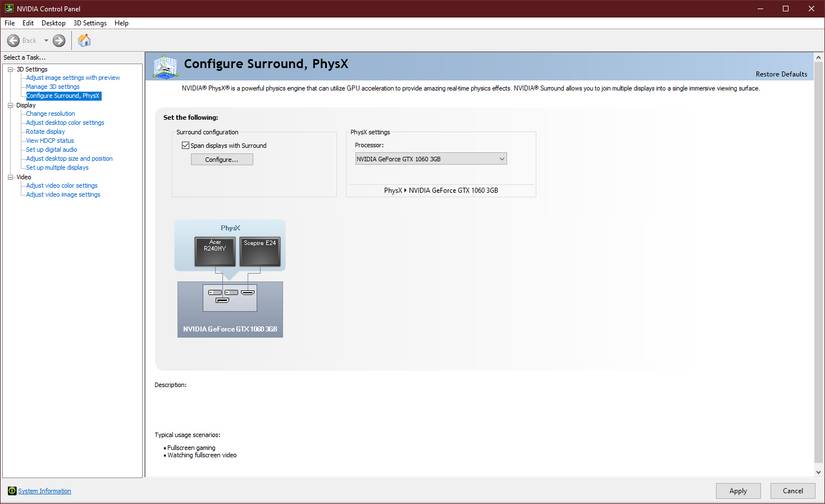
Task: Select the Sceptre E24 monitor icon
Action: click(x=260, y=252)
